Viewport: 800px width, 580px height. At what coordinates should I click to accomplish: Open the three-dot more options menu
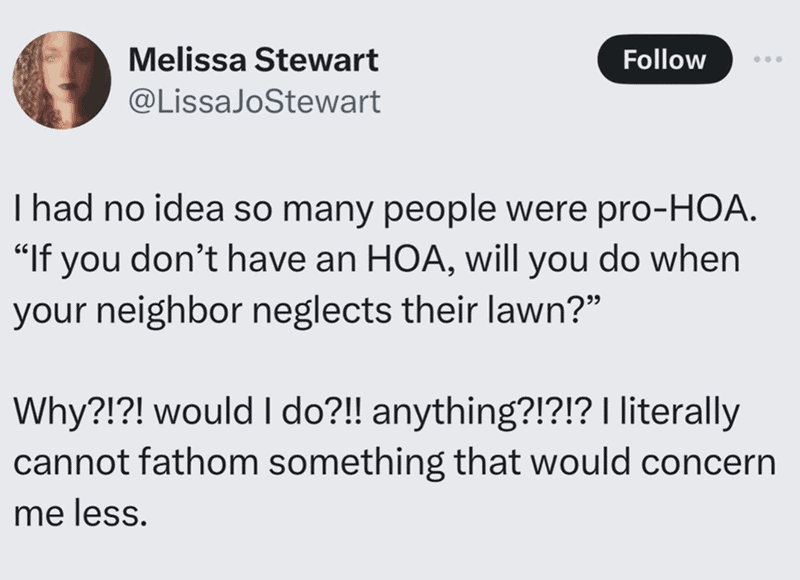(765, 60)
